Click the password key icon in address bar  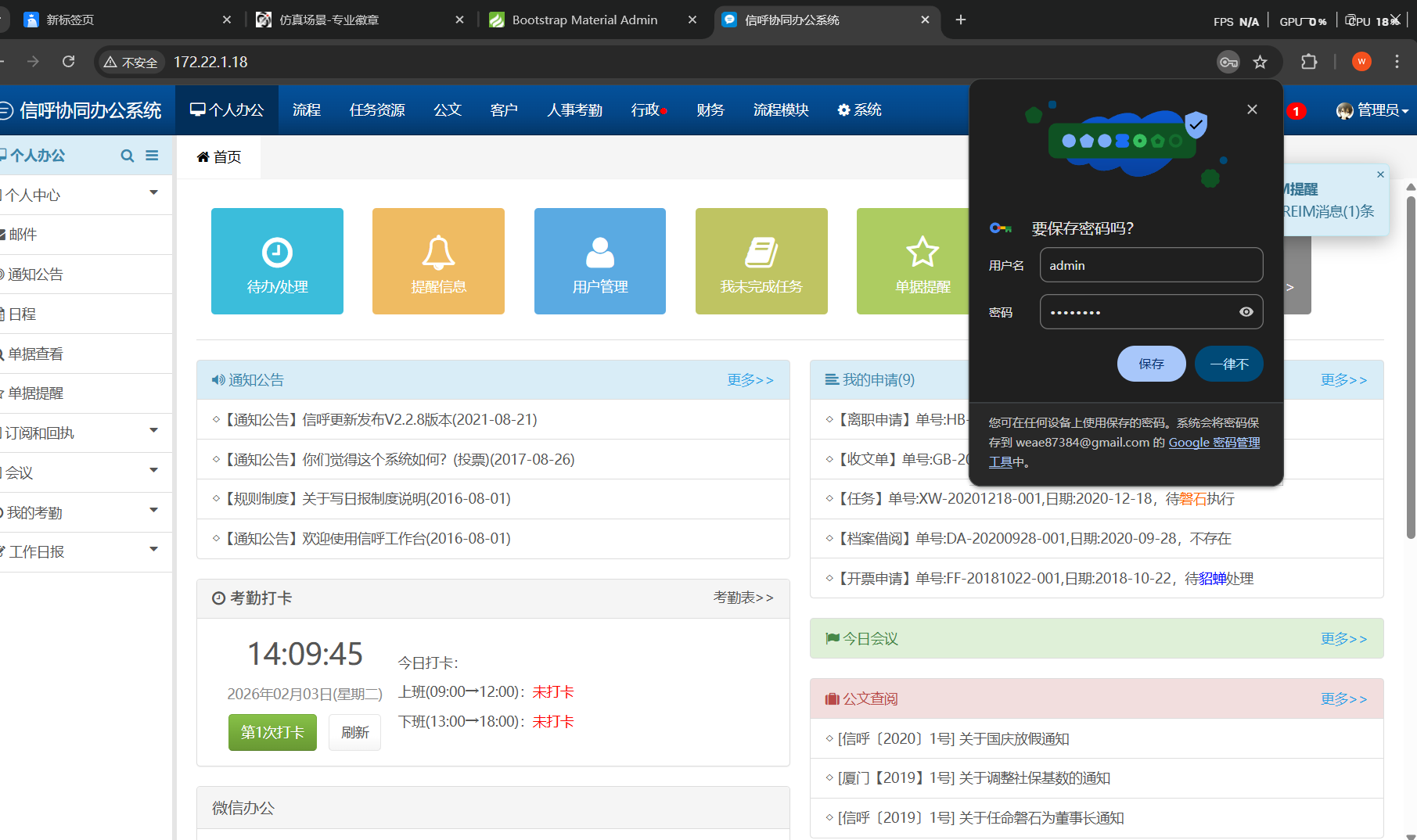(x=1228, y=62)
